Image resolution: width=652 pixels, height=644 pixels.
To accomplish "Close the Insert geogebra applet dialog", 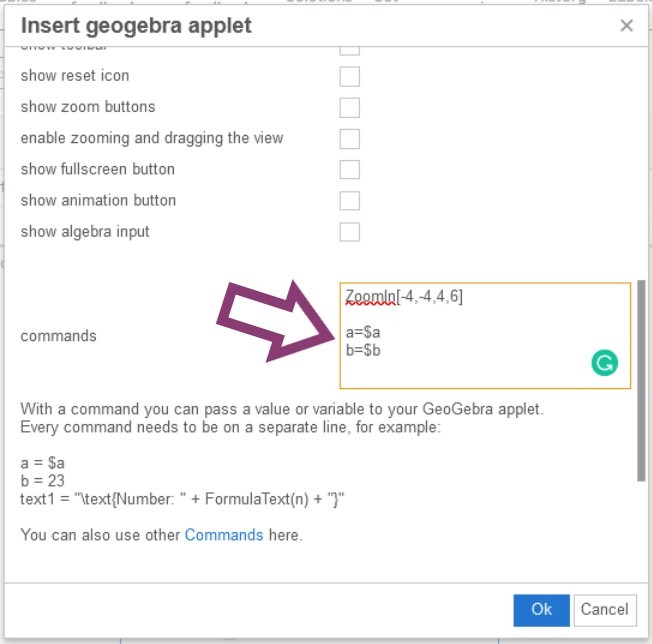I will (x=627, y=26).
